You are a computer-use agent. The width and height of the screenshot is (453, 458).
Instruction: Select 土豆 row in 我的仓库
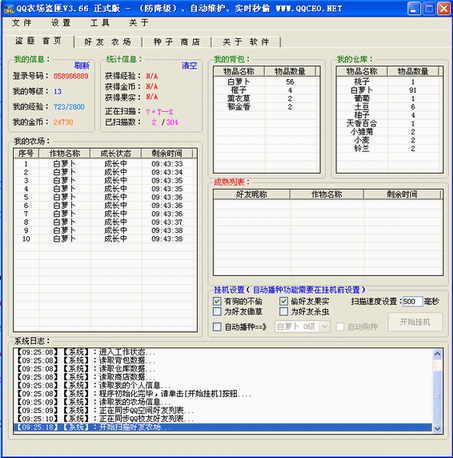coord(389,107)
